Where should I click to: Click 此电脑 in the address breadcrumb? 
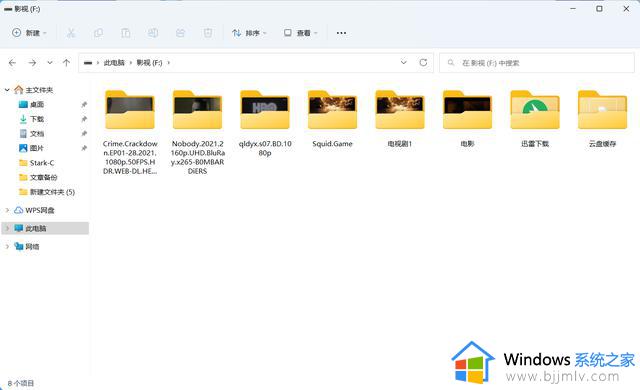click(x=114, y=63)
